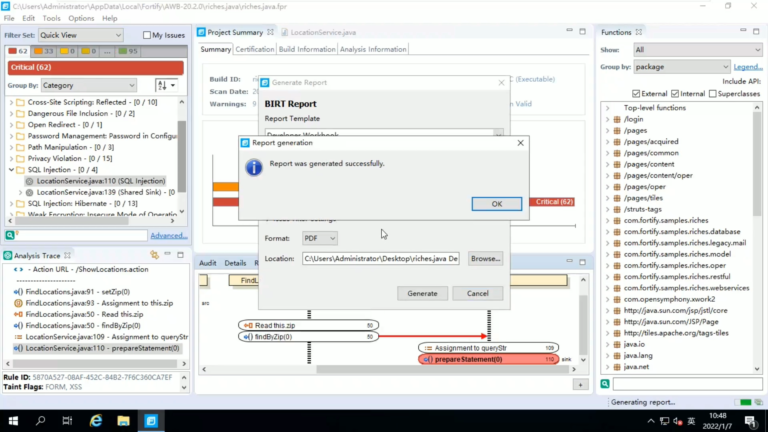Click the Generate button
The height and width of the screenshot is (432, 768).
[422, 293]
